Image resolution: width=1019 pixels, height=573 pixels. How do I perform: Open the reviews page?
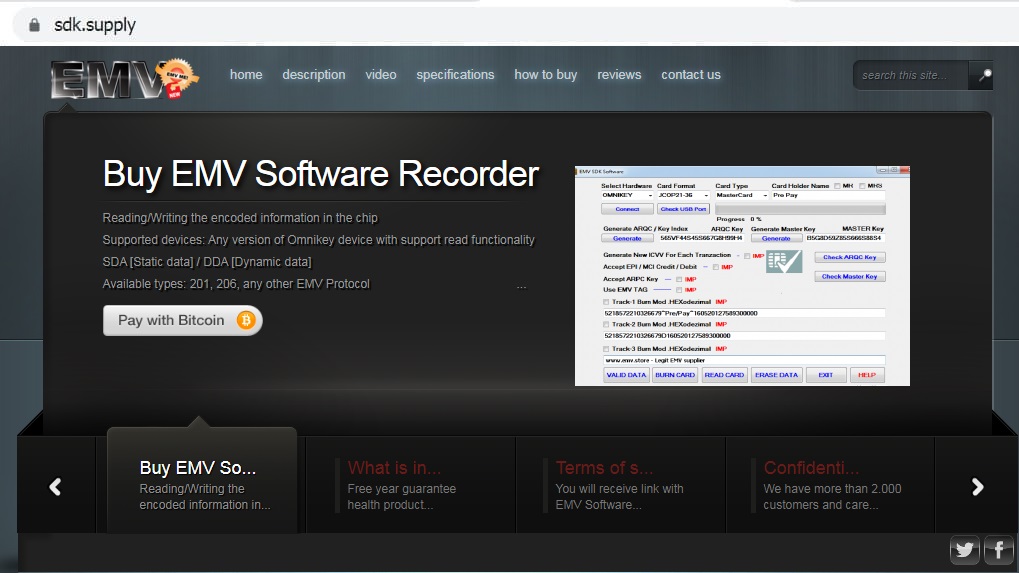619,75
